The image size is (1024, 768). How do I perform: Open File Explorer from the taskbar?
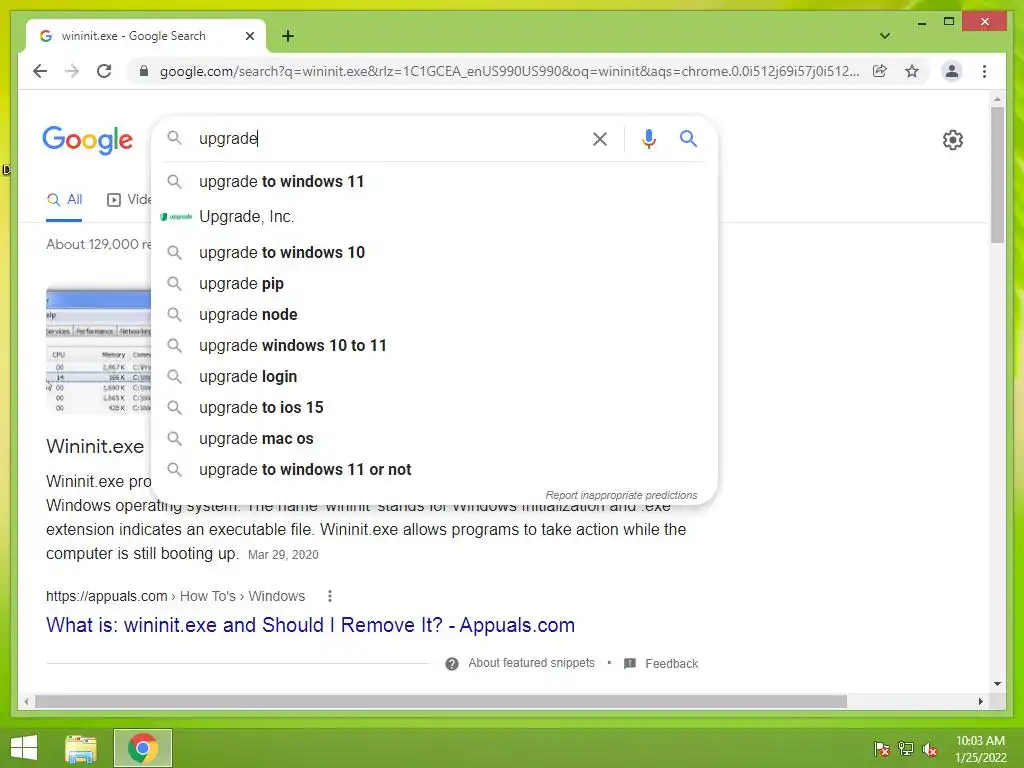(81, 748)
